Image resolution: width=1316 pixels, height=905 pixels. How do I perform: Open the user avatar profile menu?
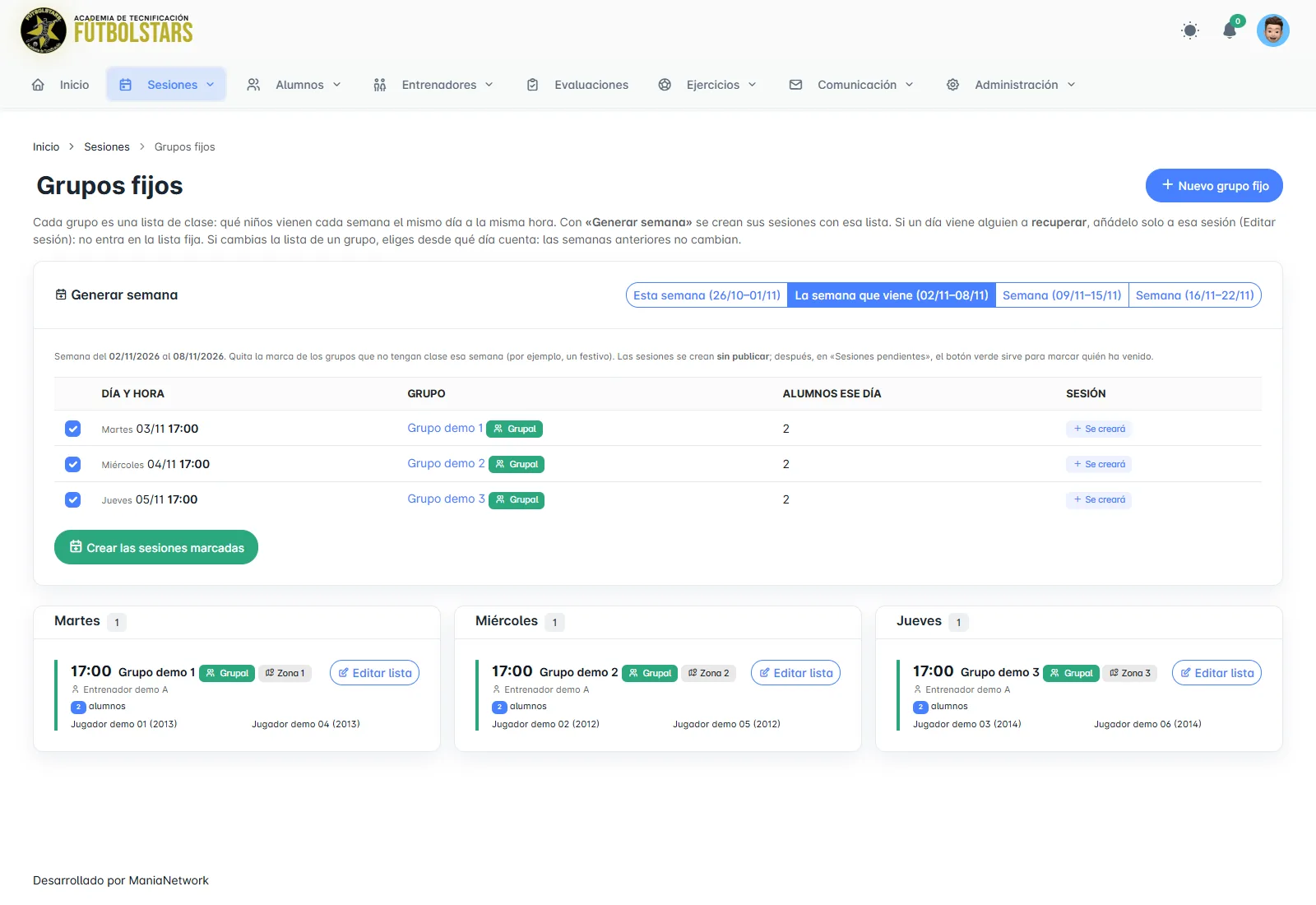pos(1272,30)
